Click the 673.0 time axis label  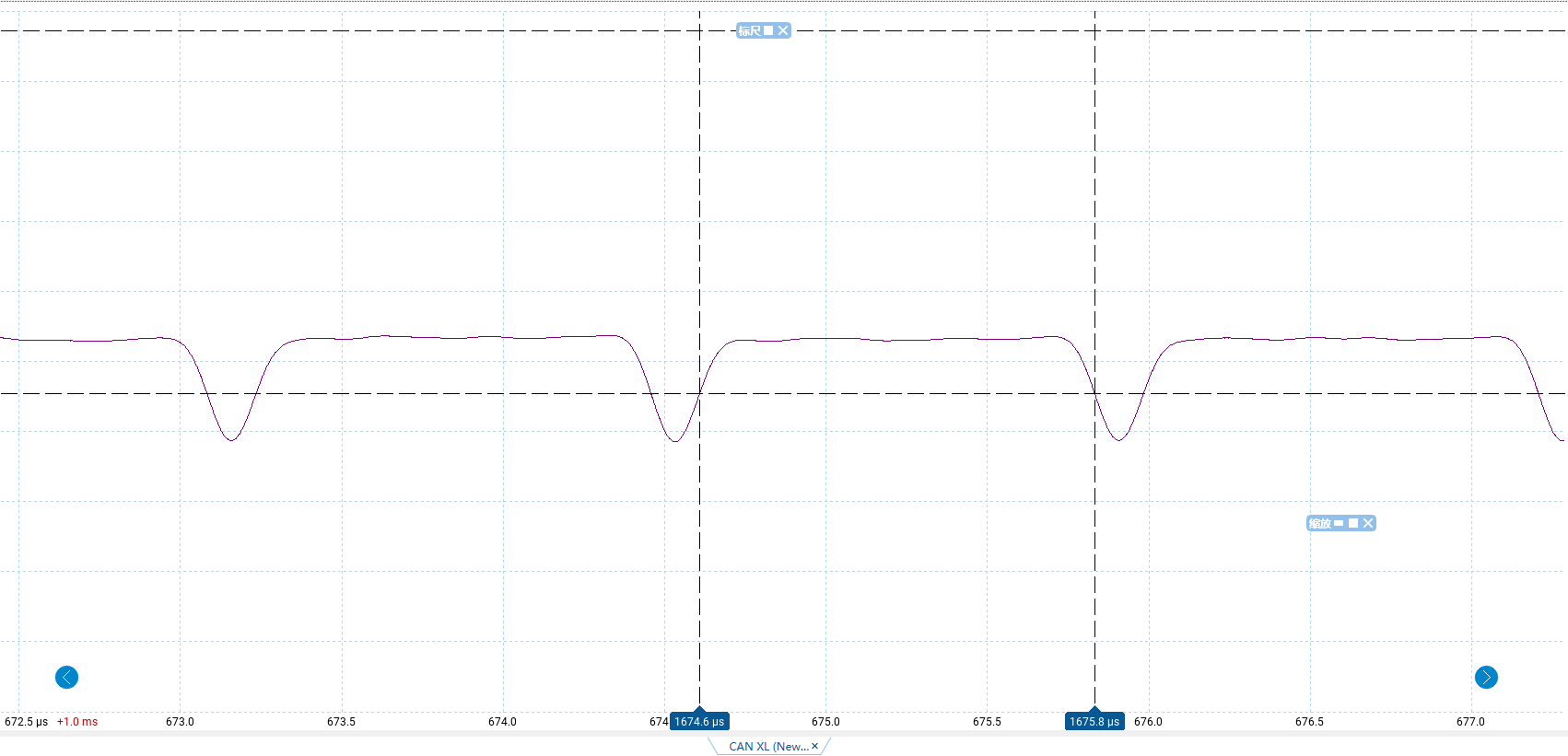point(180,722)
